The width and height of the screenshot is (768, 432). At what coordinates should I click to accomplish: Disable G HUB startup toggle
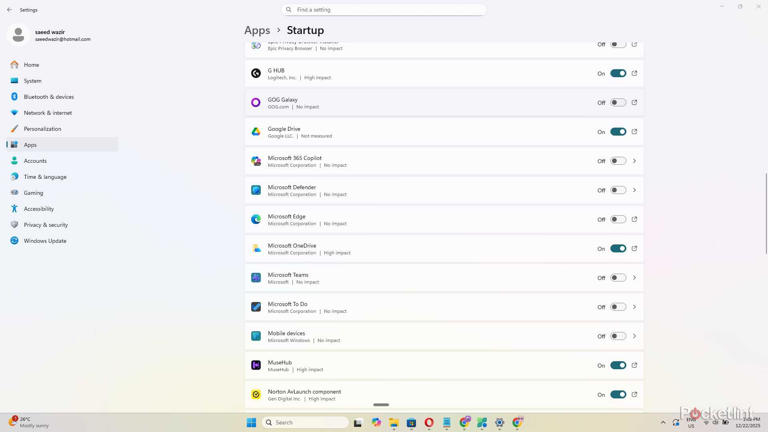(618, 73)
